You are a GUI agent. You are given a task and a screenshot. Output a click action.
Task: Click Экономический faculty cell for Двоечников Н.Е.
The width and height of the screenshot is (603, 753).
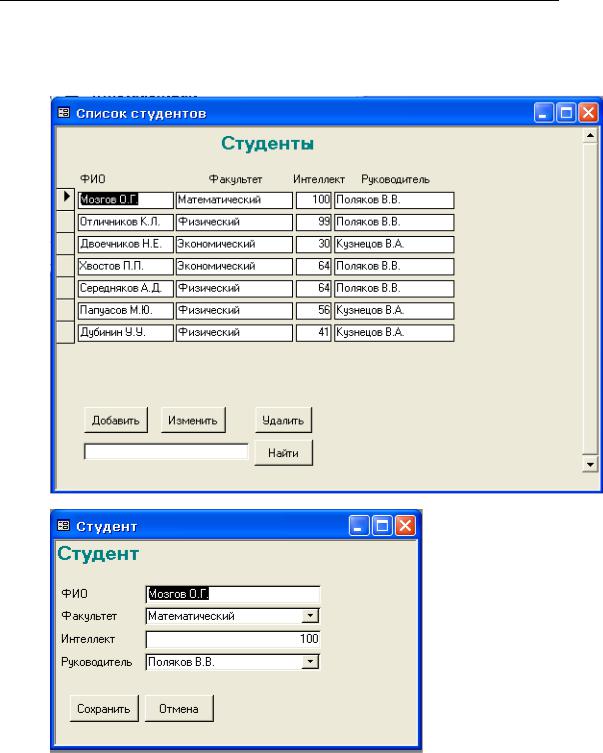pos(234,244)
